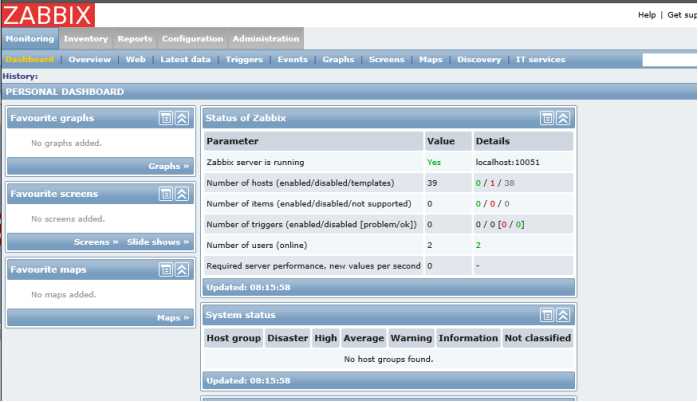This screenshot has width=698, height=402.
Task: Collapse the System status widget
Action: point(563,315)
